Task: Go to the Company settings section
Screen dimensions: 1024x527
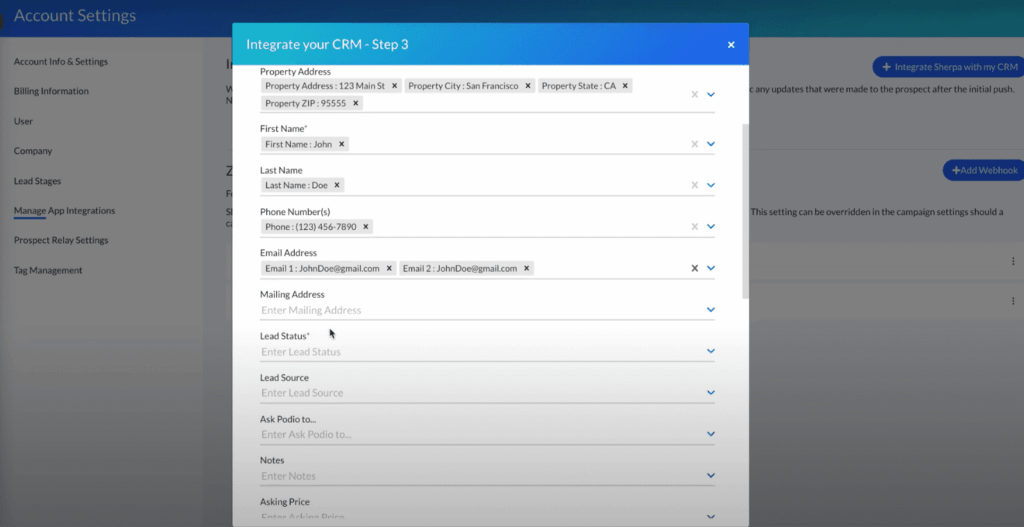Action: click(x=33, y=151)
